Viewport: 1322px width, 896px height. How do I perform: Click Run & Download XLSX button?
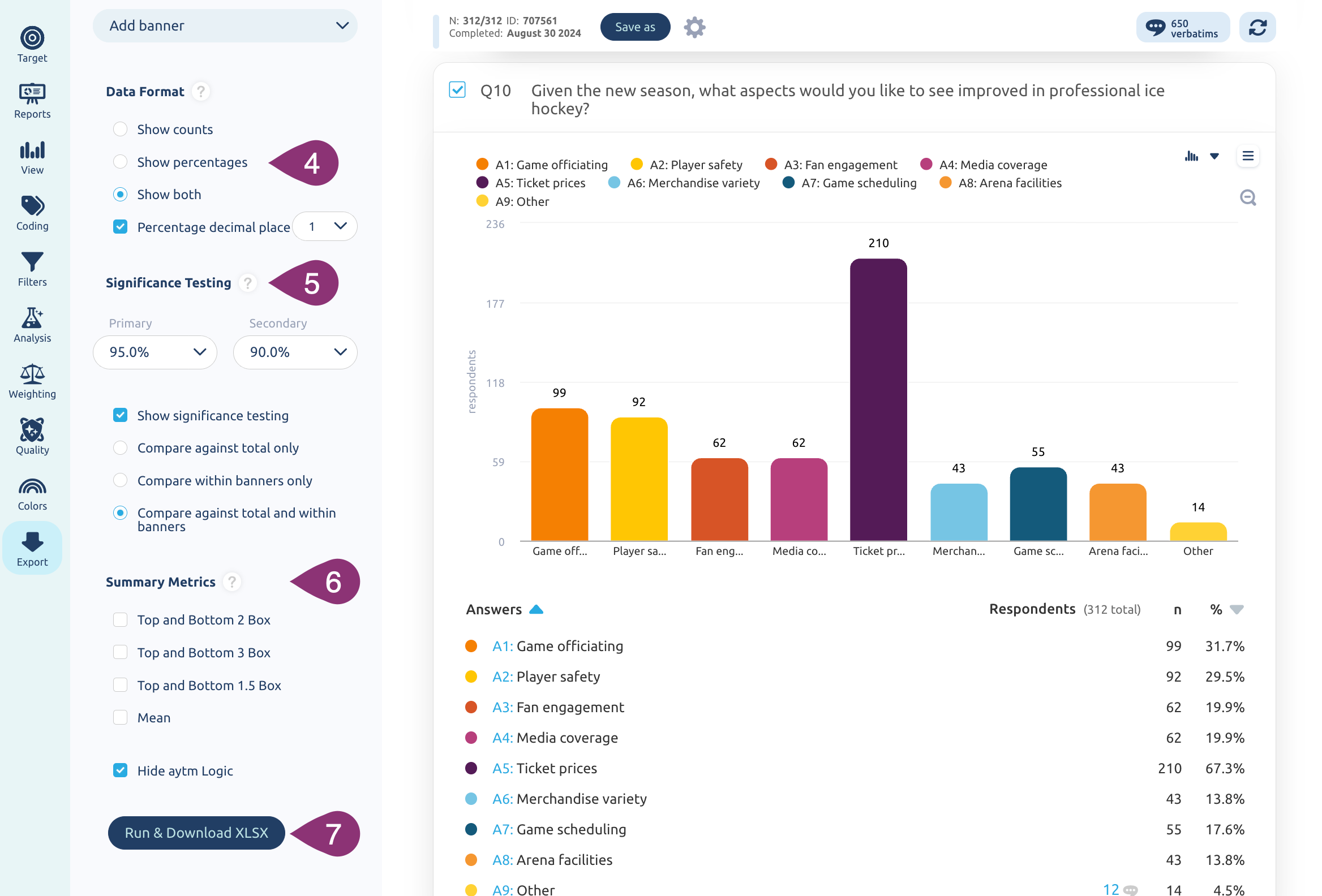(196, 833)
